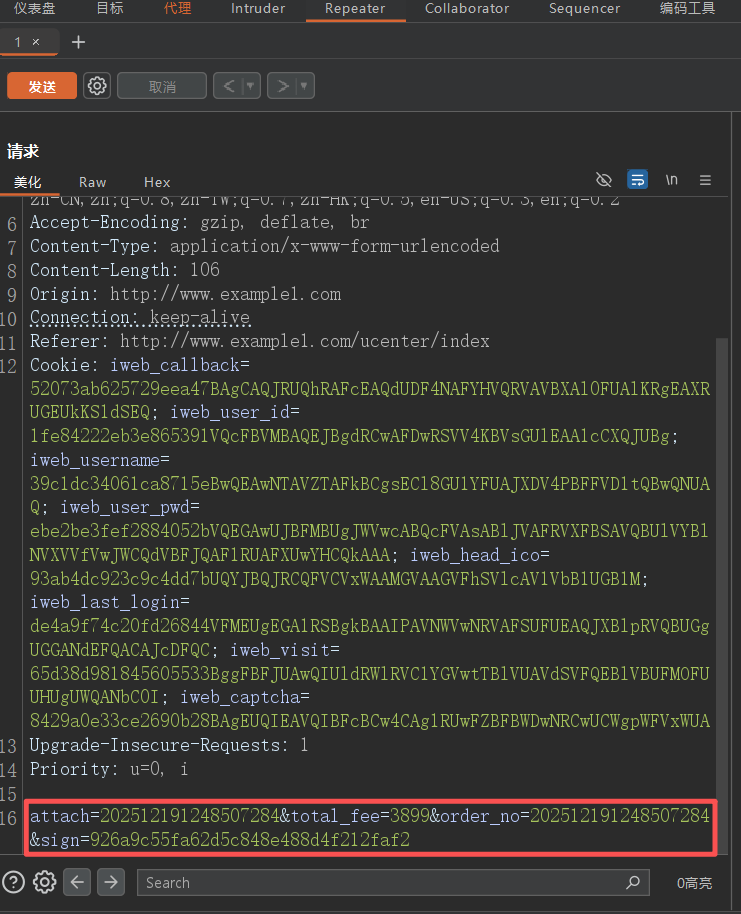Go to previous search match arrow
741x914 pixels.
[77, 882]
